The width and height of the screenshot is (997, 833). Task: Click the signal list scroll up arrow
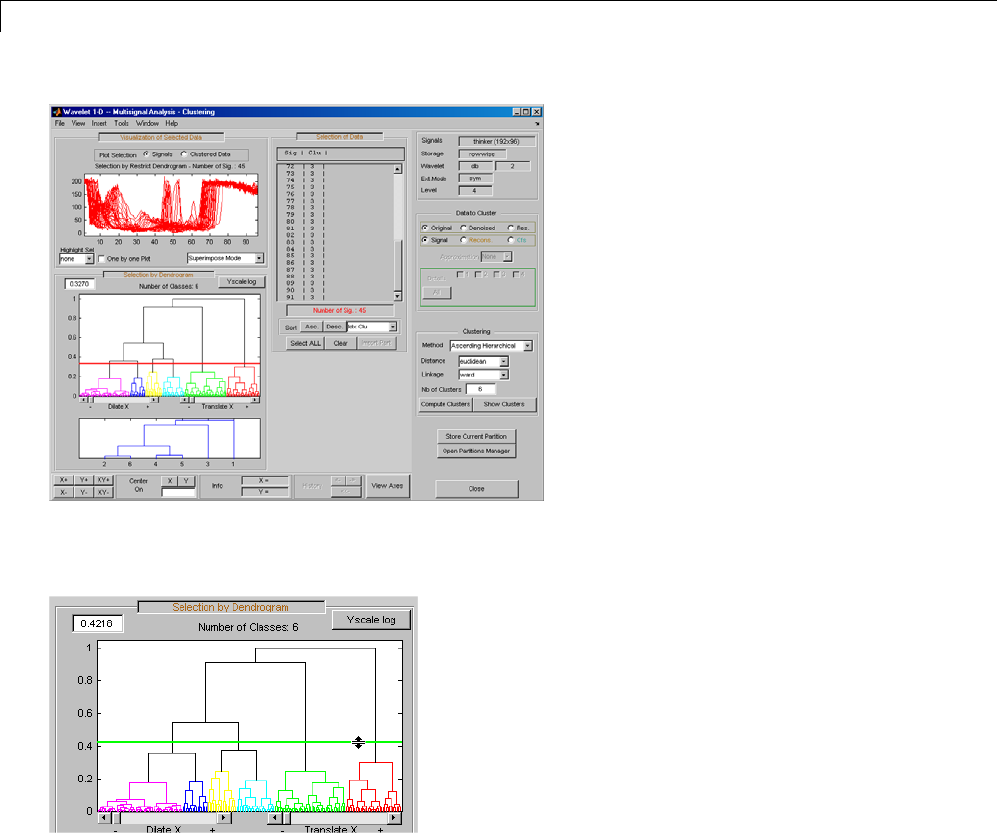click(397, 169)
